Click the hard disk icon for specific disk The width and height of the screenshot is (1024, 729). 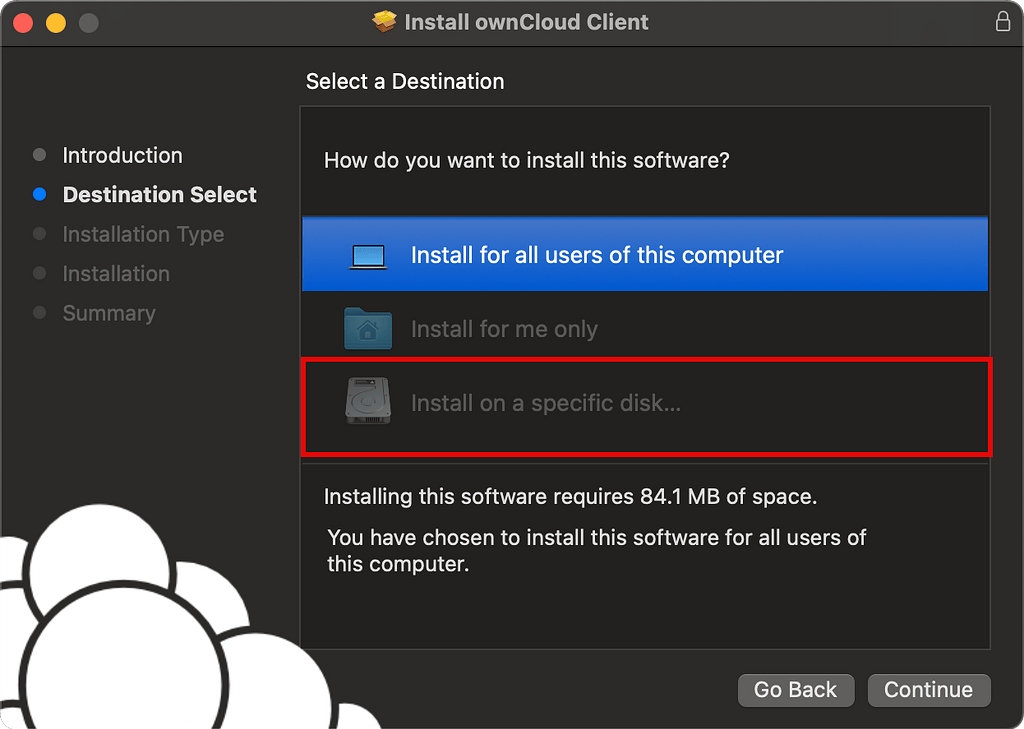[x=368, y=402]
